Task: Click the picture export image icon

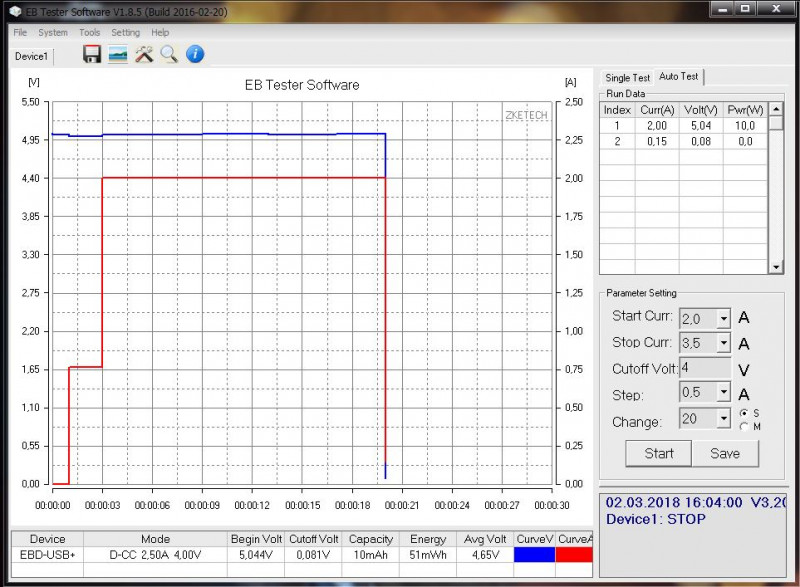Action: 118,54
